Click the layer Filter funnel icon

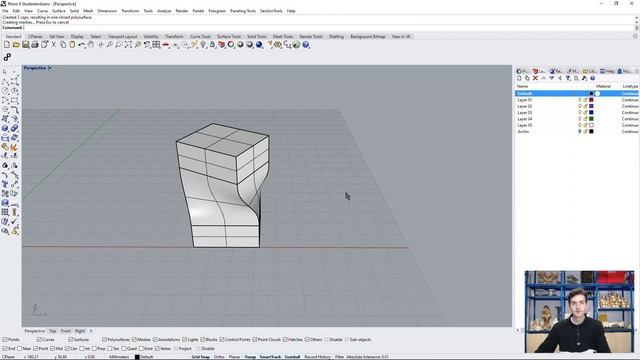pyautogui.click(x=568, y=78)
